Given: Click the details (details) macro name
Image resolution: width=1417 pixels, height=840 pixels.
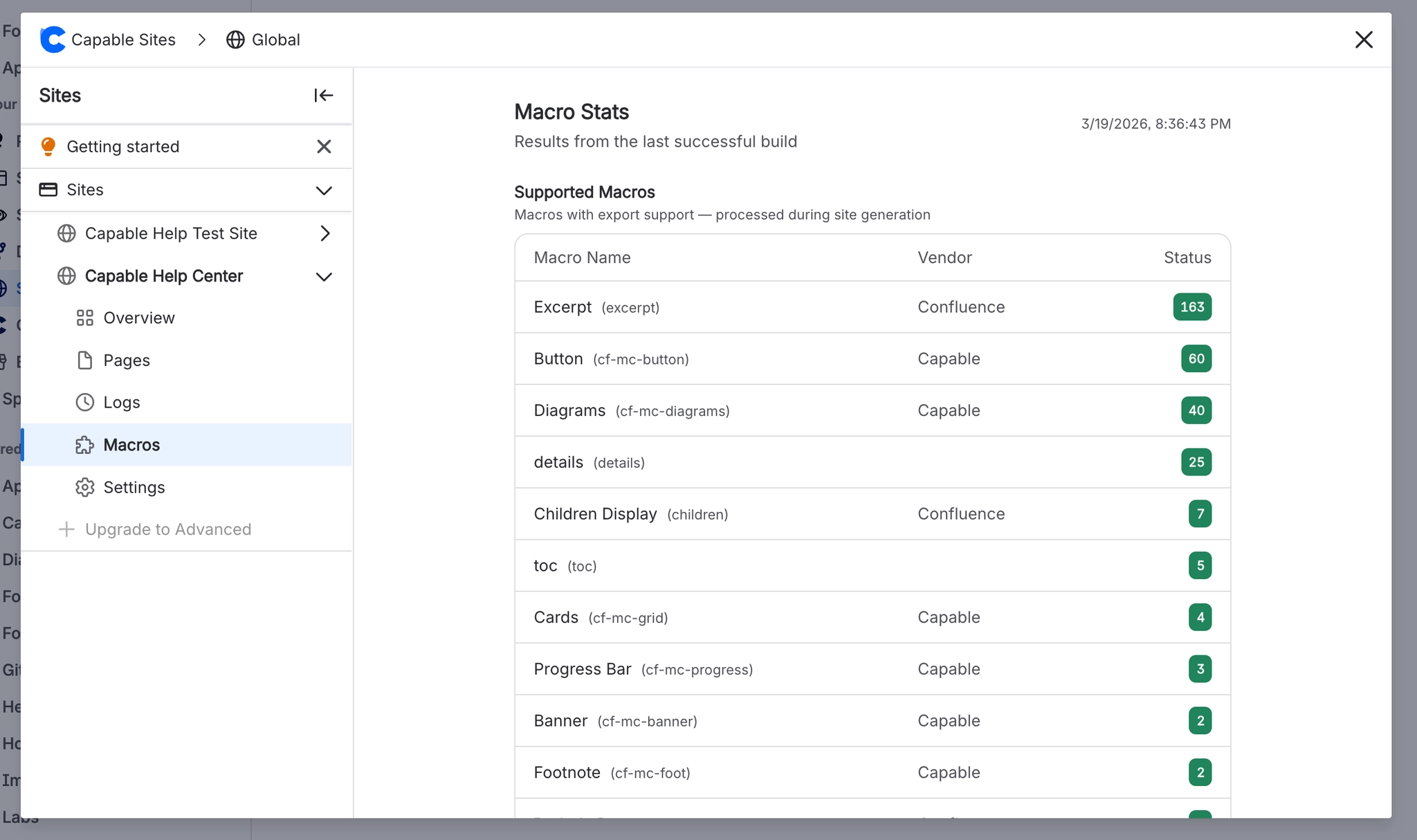Looking at the screenshot, I should pyautogui.click(x=589, y=462).
